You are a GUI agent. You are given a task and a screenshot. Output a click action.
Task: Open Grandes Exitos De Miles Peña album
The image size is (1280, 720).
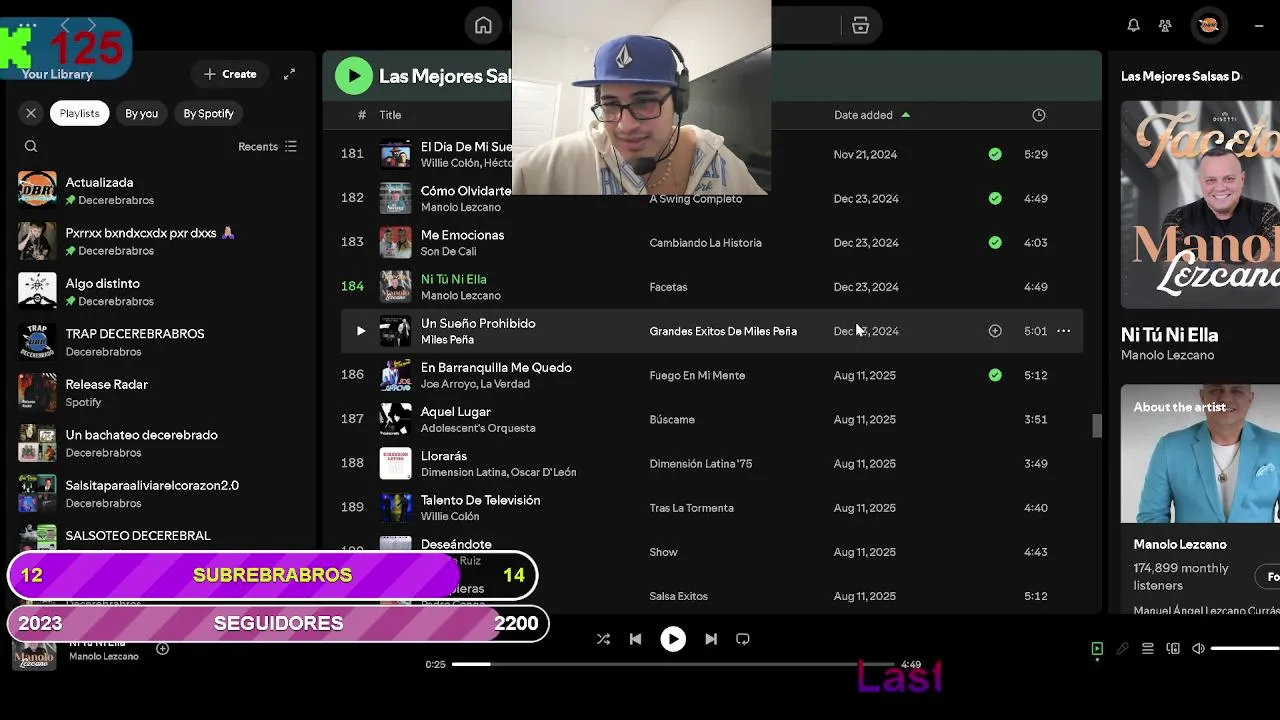(x=723, y=331)
